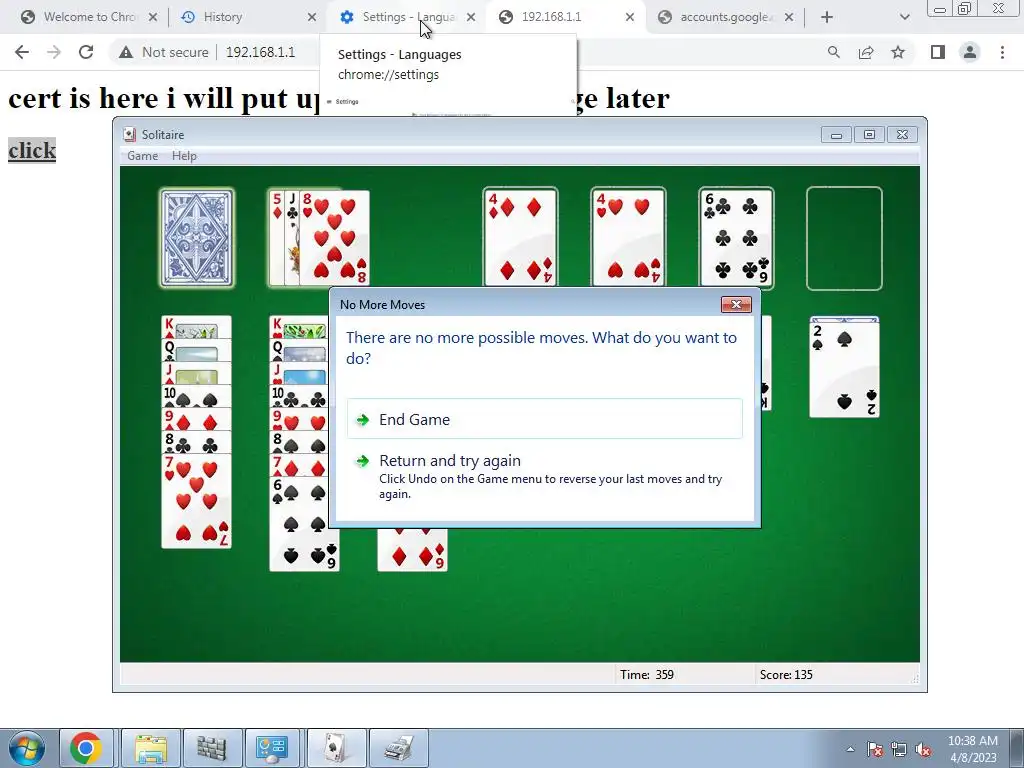Close the No More Moves dialog
Image resolution: width=1024 pixels, height=768 pixels.
736,304
